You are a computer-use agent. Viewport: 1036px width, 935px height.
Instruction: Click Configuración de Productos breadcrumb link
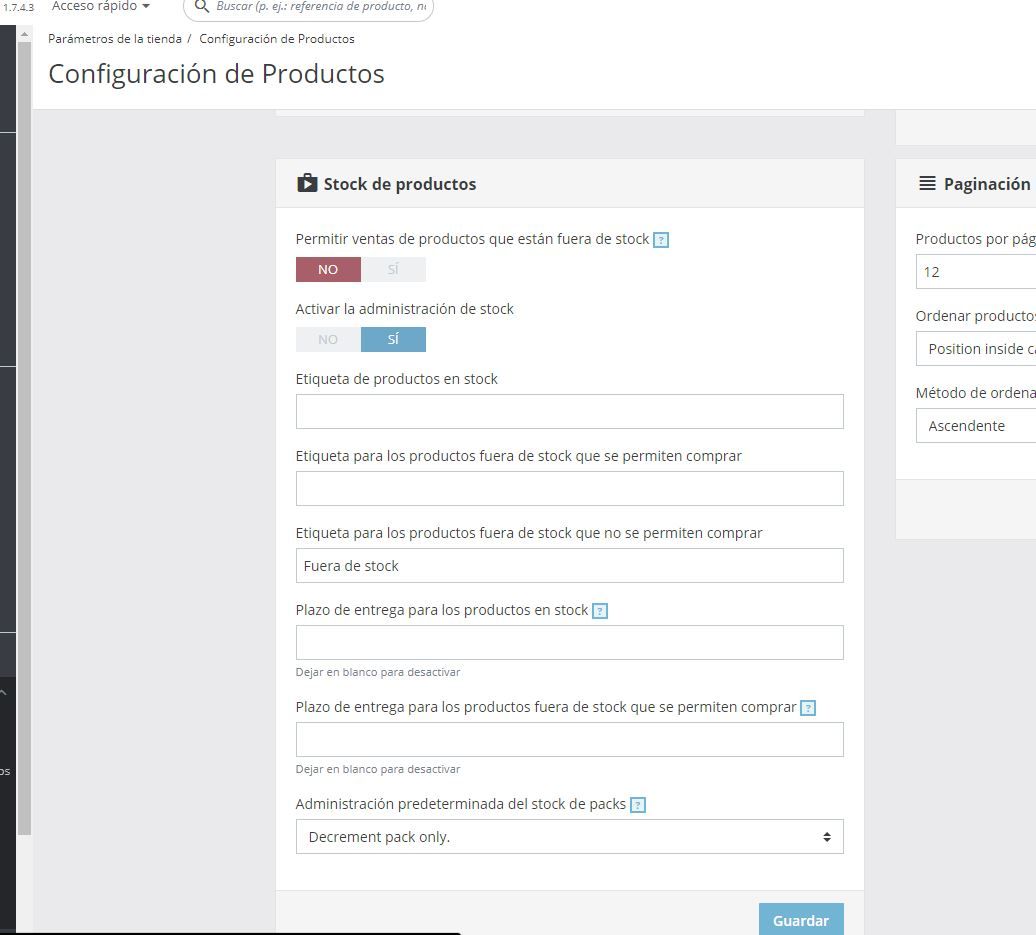point(277,39)
